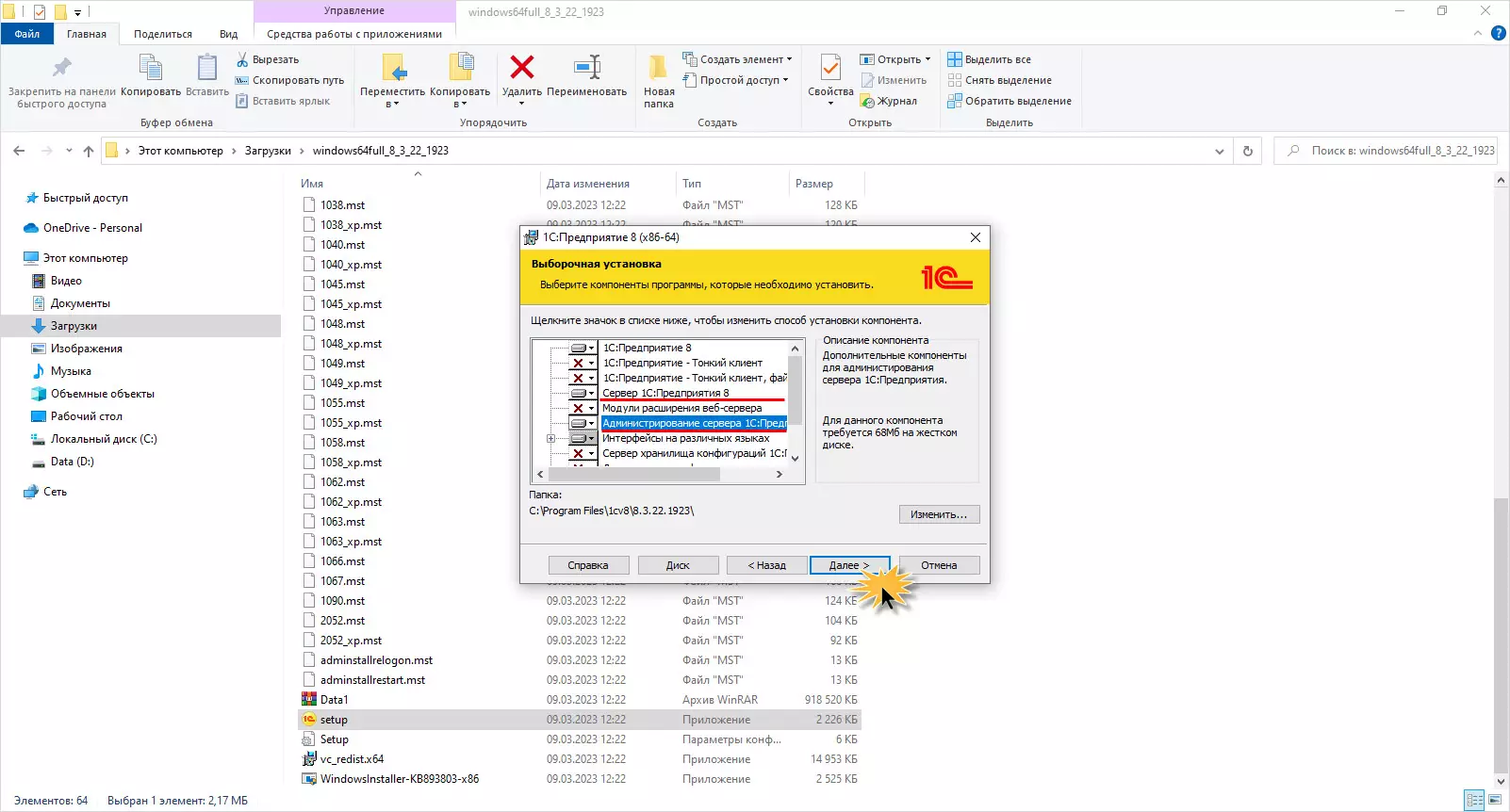Click Обратить выделение in the ribbon
Image resolution: width=1510 pixels, height=812 pixels.
coord(1009,101)
